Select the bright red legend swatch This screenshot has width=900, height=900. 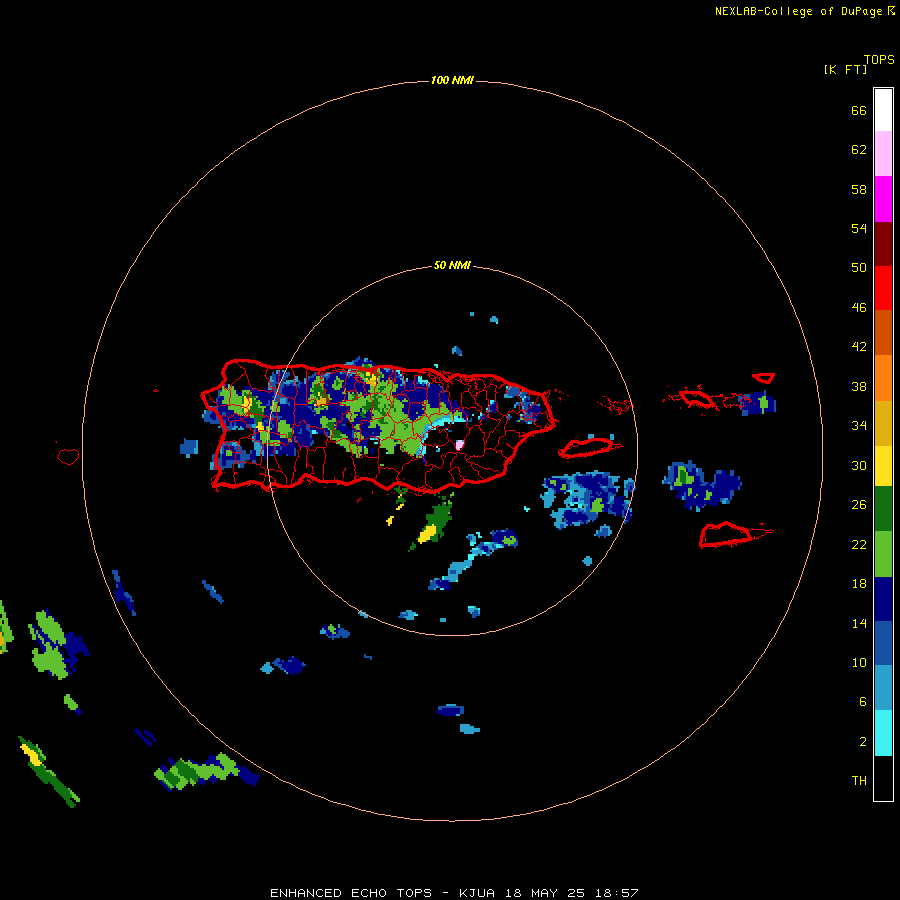coord(883,288)
